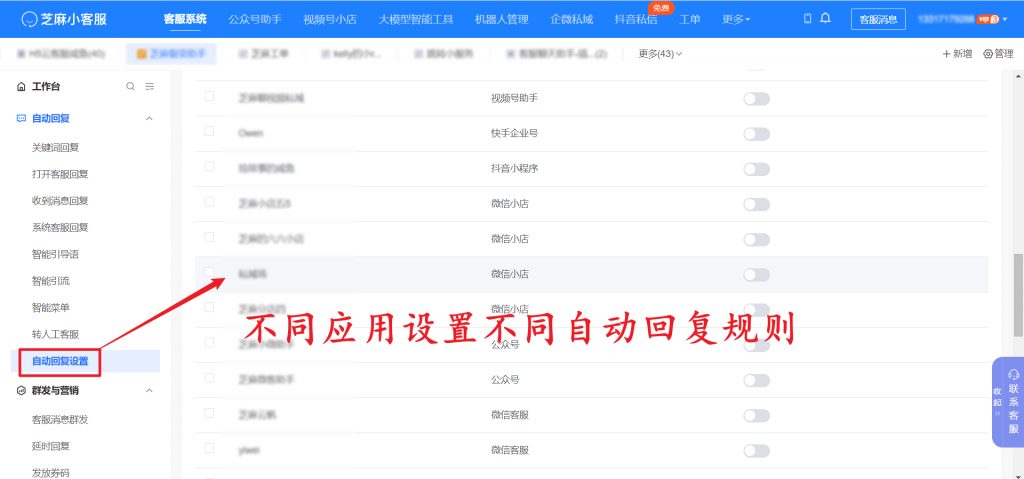Tick the checkbox in the Owen row

pyautogui.click(x=209, y=131)
